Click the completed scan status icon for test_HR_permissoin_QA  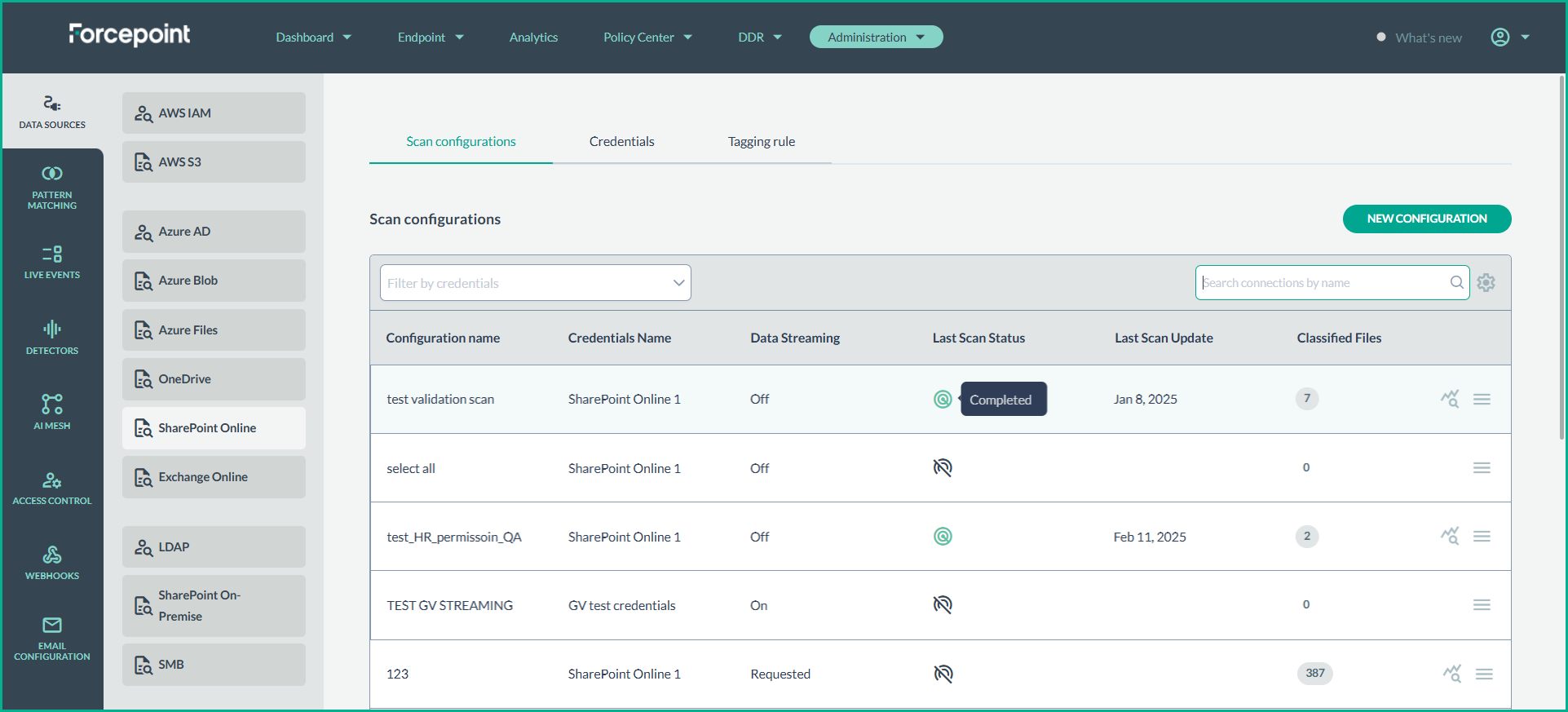click(943, 537)
